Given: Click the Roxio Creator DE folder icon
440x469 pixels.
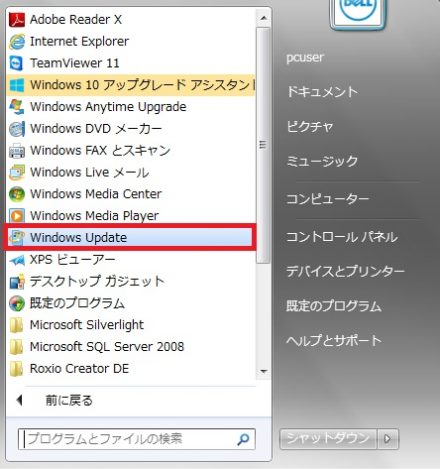Looking at the screenshot, I should click(x=17, y=369).
